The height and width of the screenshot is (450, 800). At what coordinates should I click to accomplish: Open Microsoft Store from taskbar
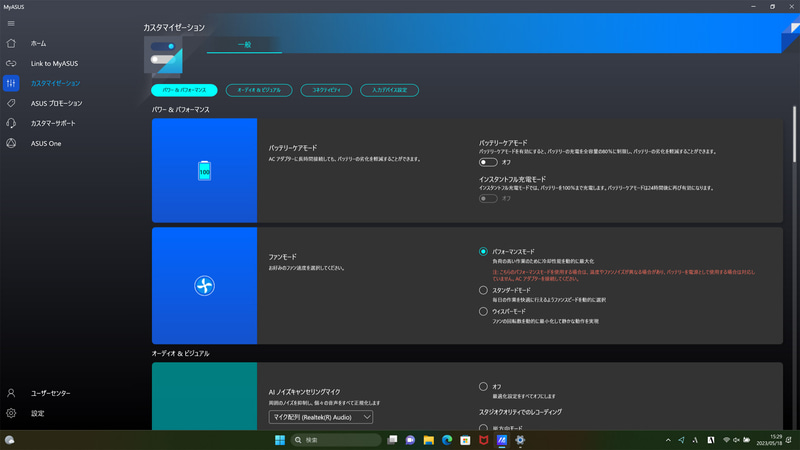(x=465, y=440)
